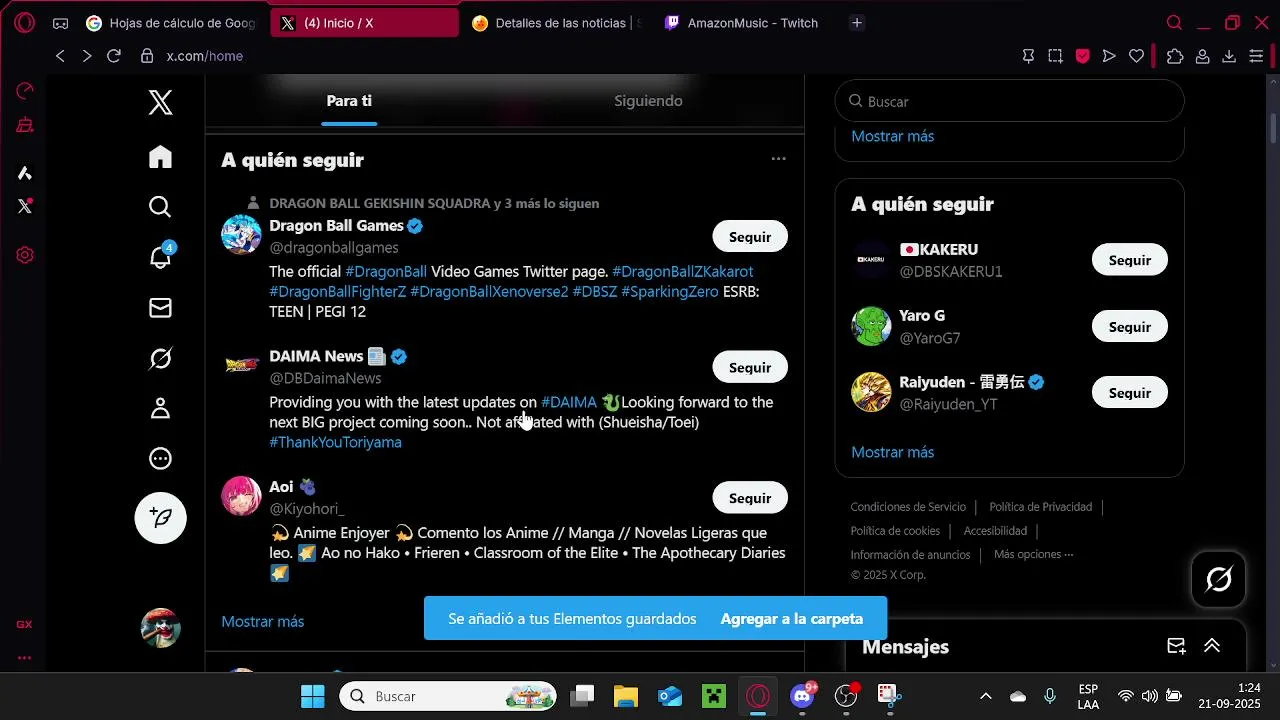Image resolution: width=1280 pixels, height=720 pixels.
Task: Open the snapshot tool in address bar
Action: [x=1055, y=56]
